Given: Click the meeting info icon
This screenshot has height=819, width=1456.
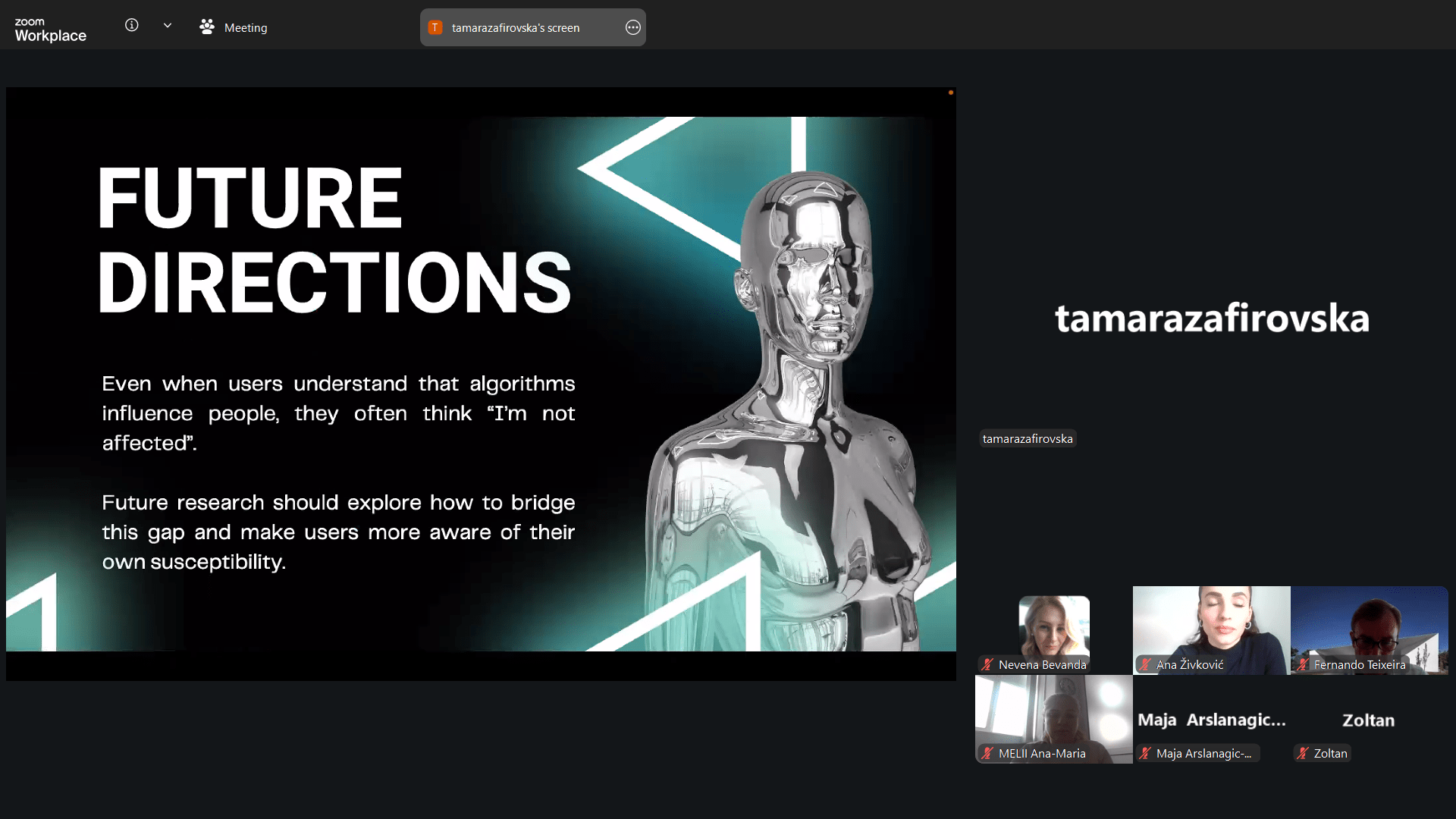Looking at the screenshot, I should (x=131, y=26).
